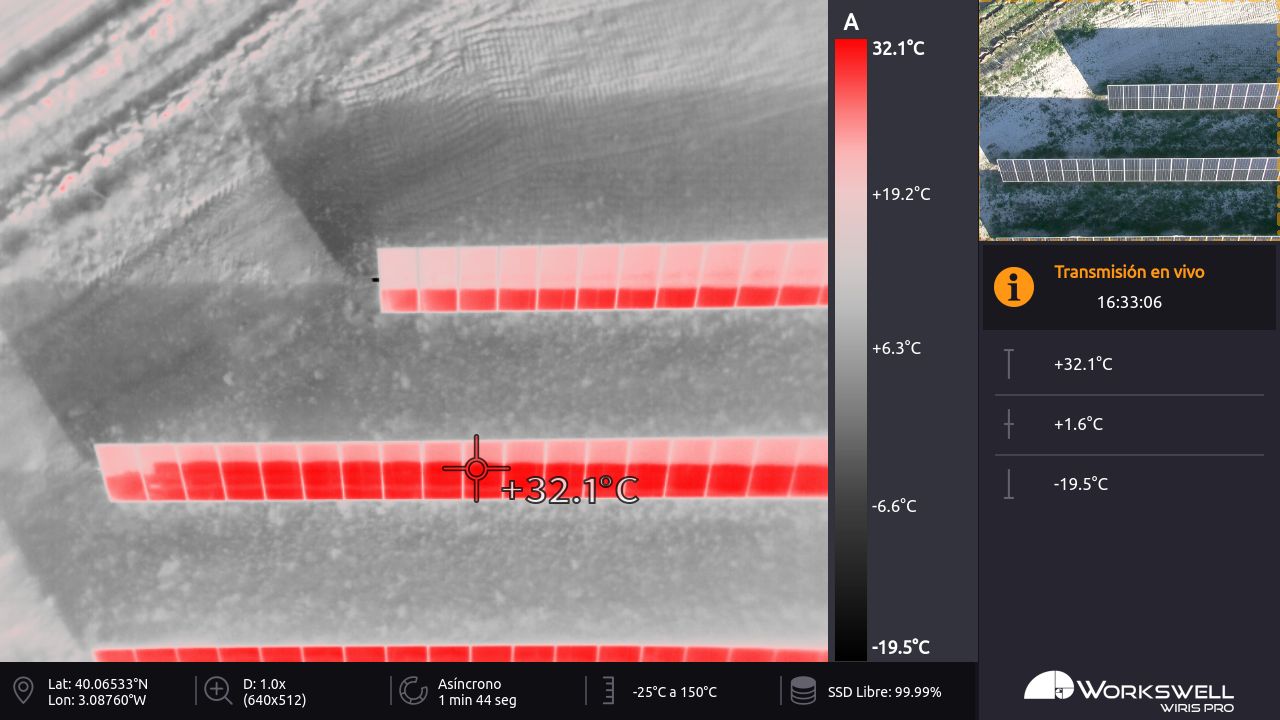Open the -25°C a 150°C range setting
Viewport: 1280px width, 720px height.
tap(674, 692)
